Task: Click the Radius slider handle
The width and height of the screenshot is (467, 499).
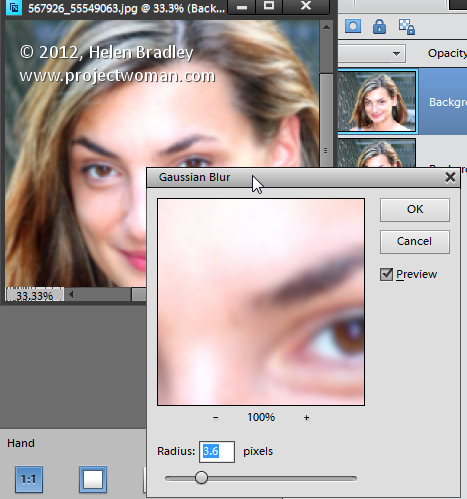Action: coord(201,478)
